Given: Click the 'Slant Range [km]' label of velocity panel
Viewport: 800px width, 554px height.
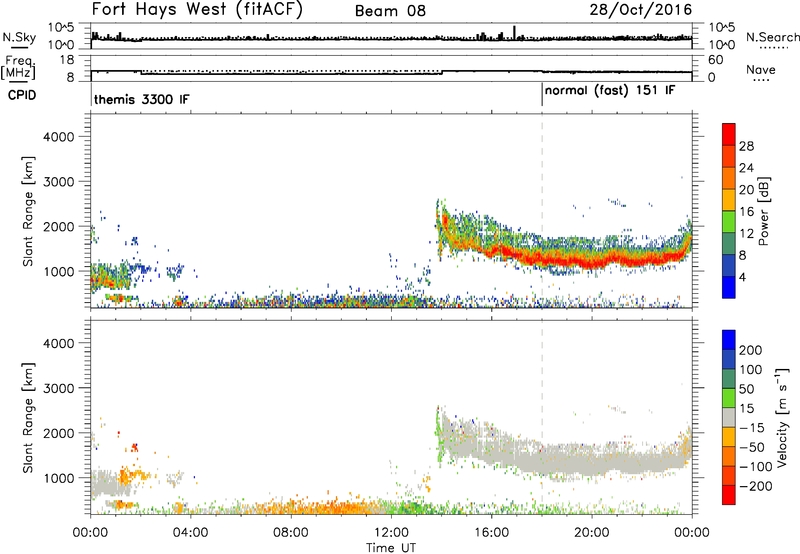Looking at the screenshot, I should pyautogui.click(x=28, y=417).
